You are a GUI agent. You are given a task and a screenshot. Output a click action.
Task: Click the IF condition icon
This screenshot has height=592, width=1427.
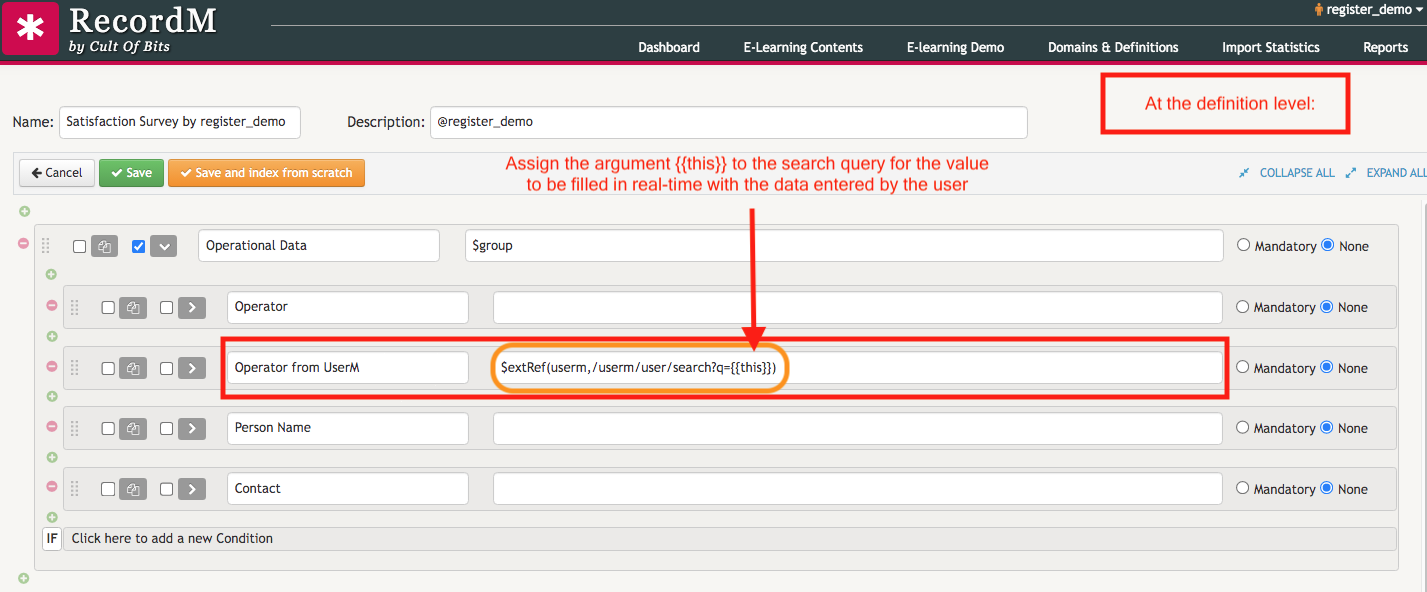point(52,538)
